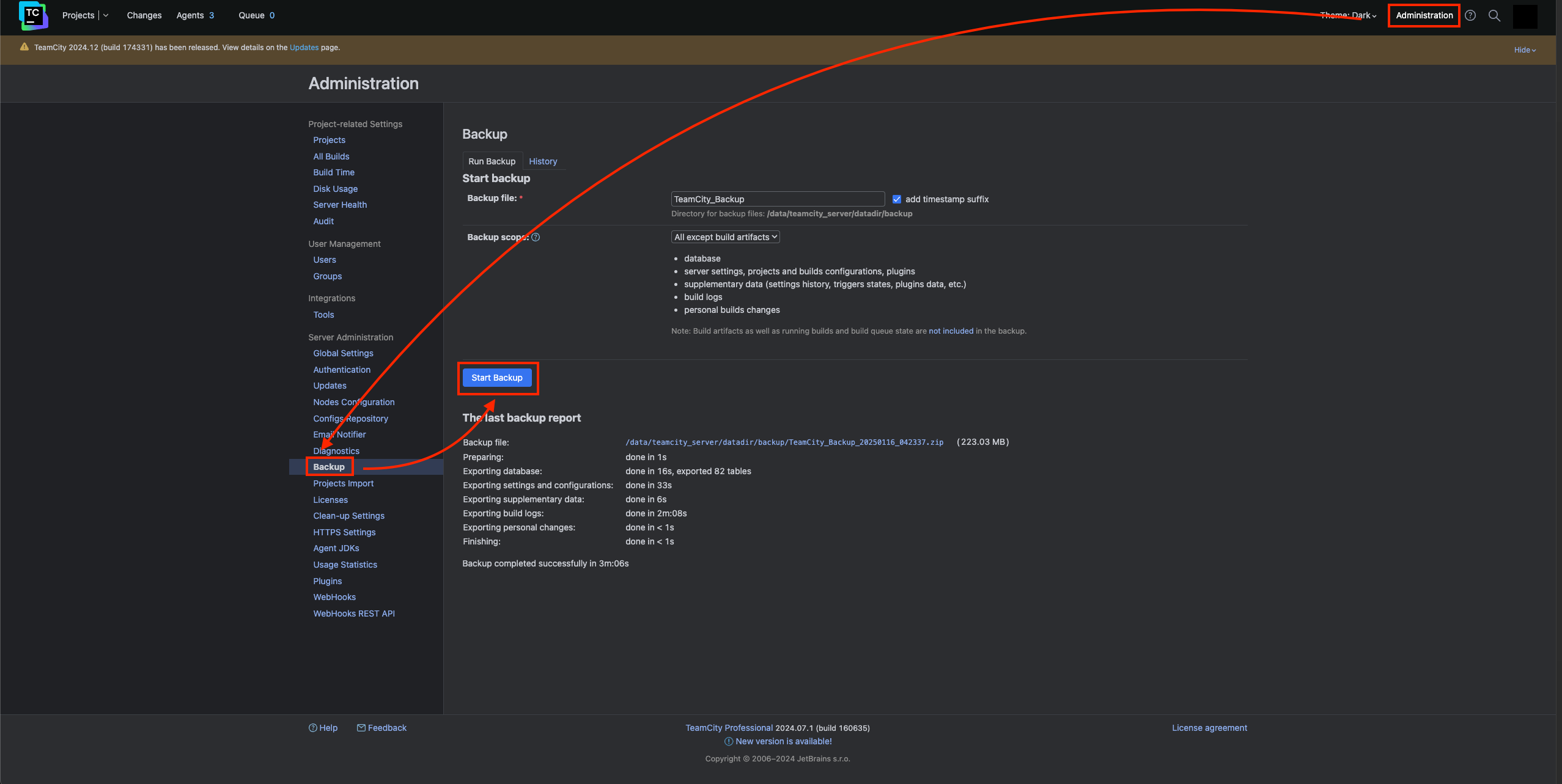The height and width of the screenshot is (784, 1562).
Task: Click the banner warning triangle icon
Action: pyautogui.click(x=24, y=47)
